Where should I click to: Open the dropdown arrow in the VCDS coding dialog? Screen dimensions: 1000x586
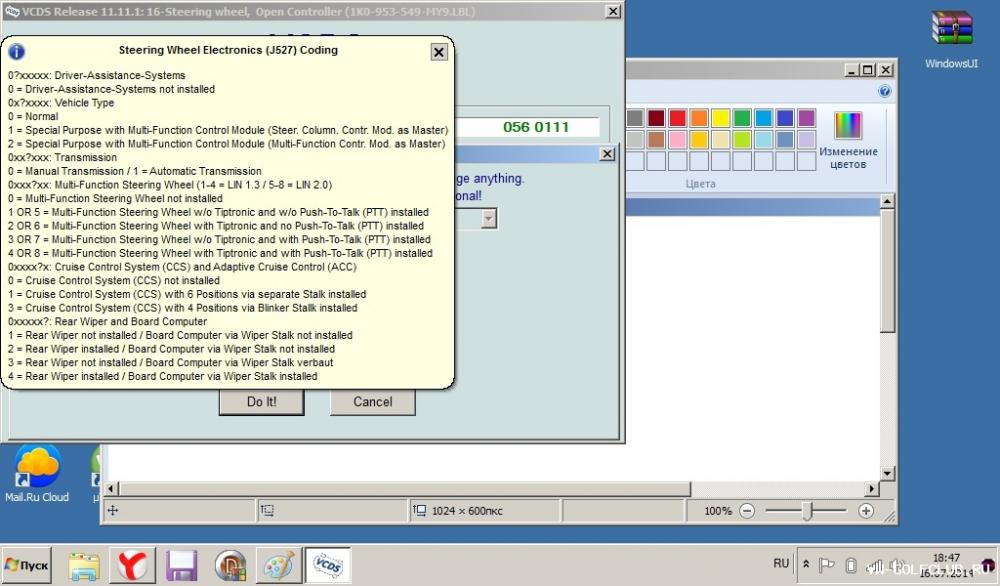(489, 219)
